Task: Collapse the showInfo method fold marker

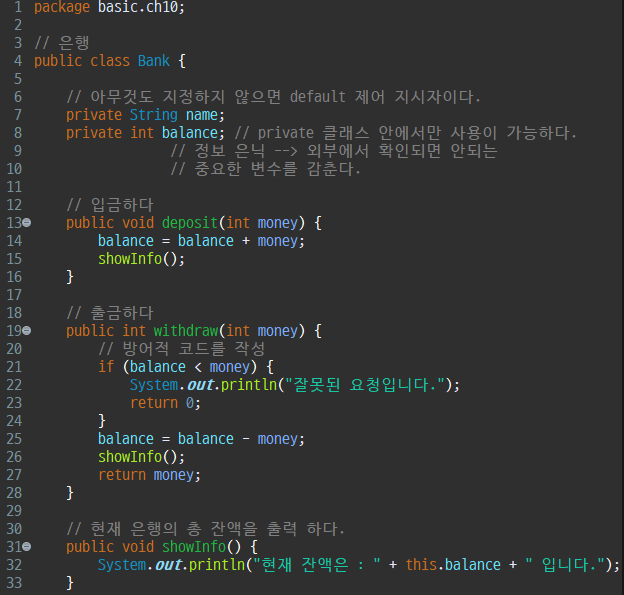Action: (27, 547)
